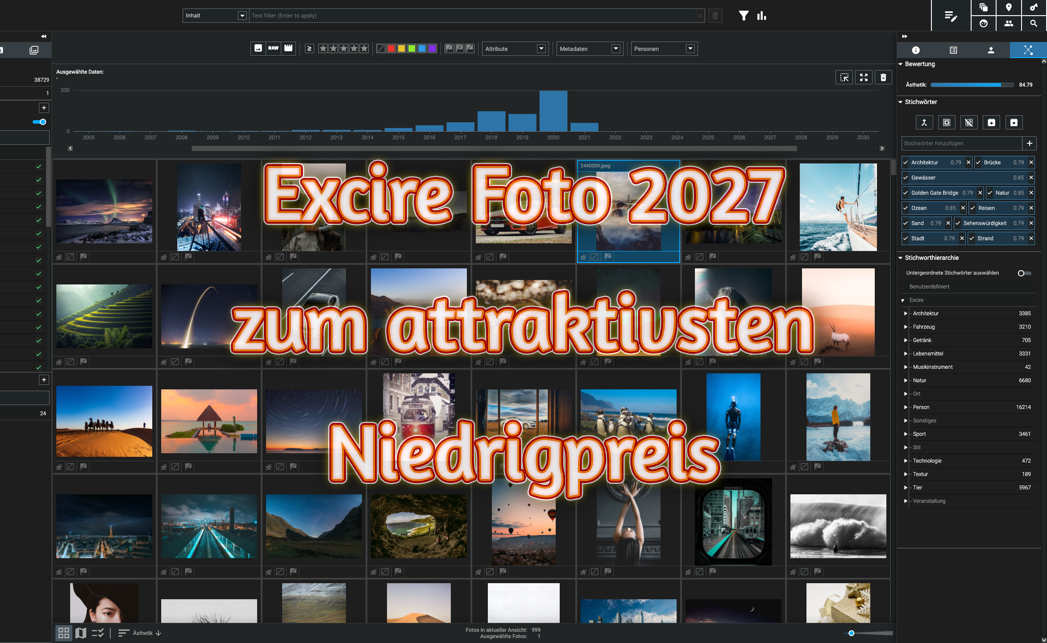Select Lebensmittel in keyword hierarchy
Viewport: 1047px width, 643px height.
928,353
